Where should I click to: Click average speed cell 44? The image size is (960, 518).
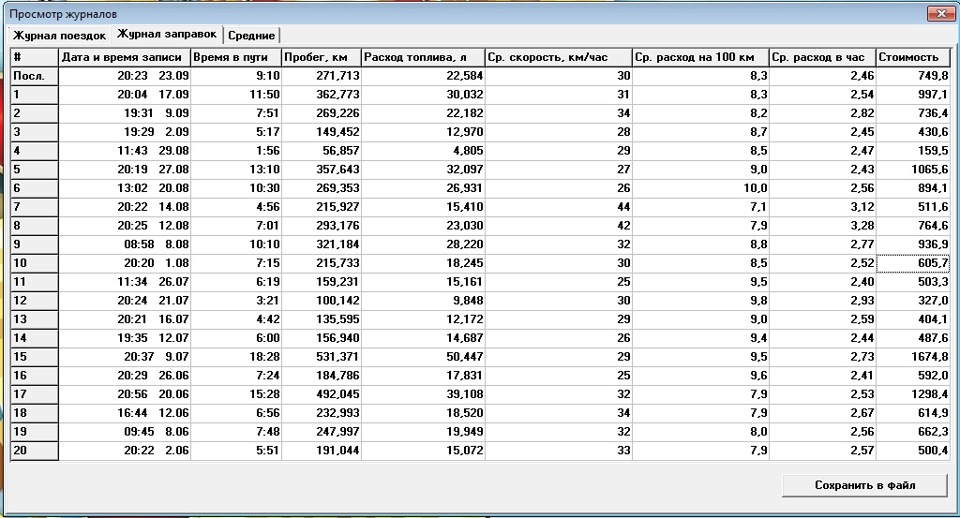click(x=558, y=207)
